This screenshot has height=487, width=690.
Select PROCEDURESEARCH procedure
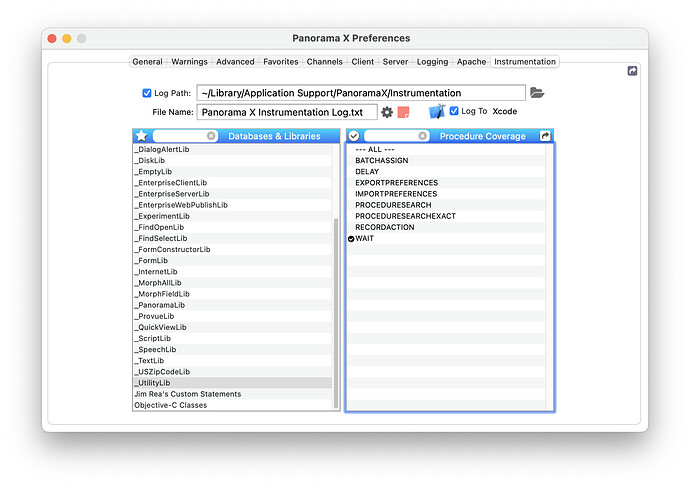coord(446,205)
